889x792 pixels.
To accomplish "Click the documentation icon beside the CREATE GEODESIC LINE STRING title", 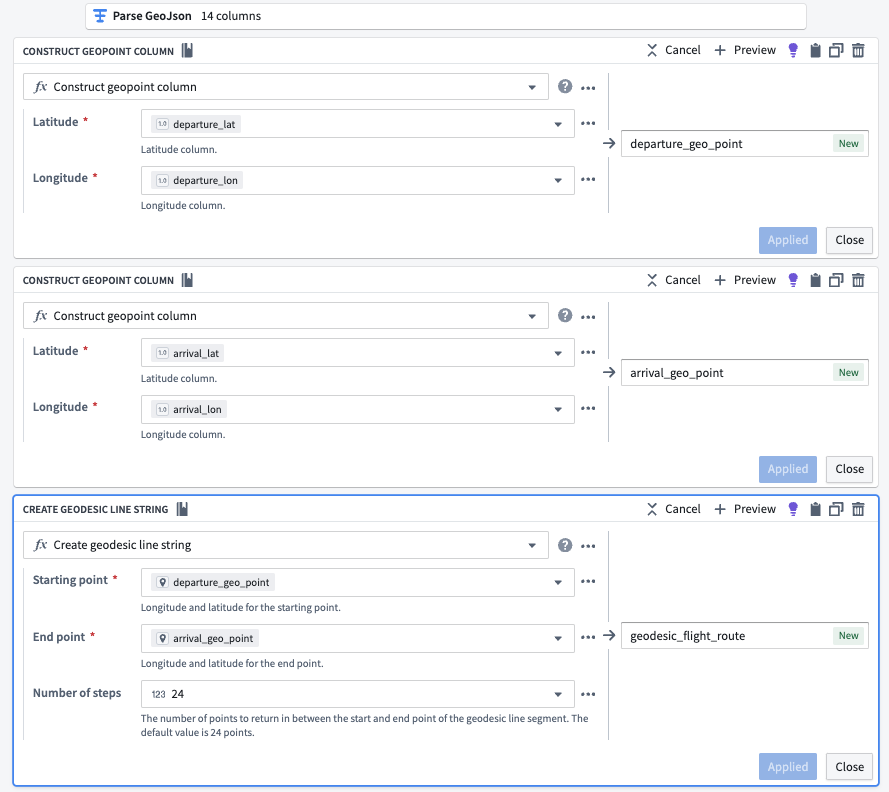I will [182, 509].
